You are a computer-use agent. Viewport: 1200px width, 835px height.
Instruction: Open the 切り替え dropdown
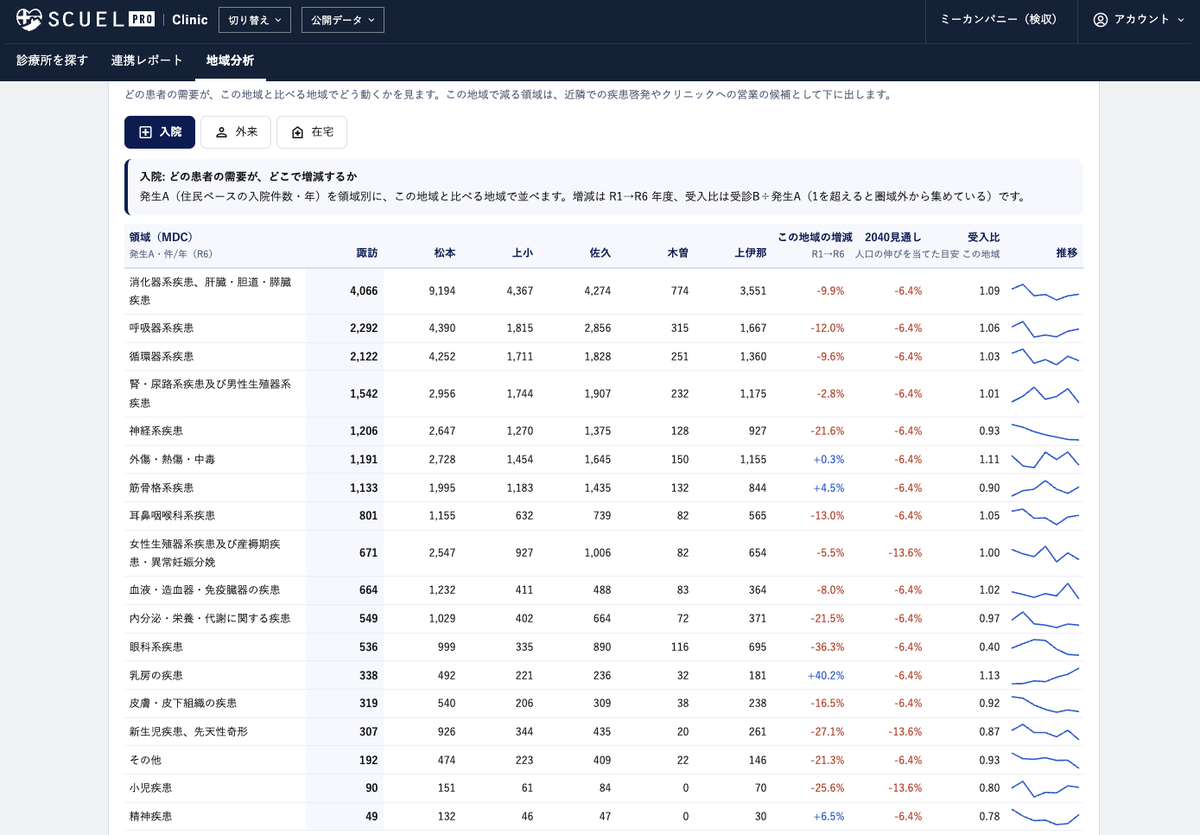(254, 19)
